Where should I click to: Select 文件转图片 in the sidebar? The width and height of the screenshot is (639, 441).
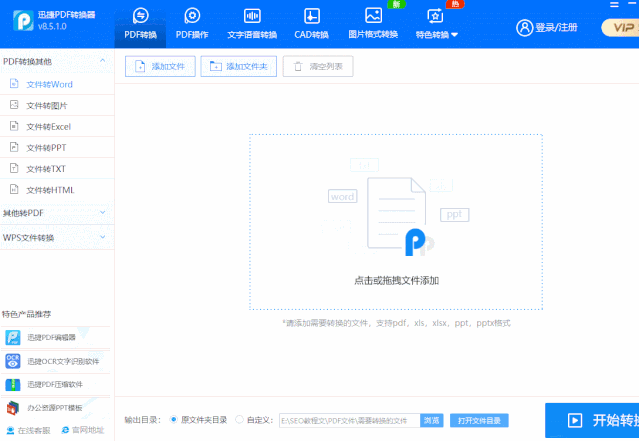[x=57, y=106]
